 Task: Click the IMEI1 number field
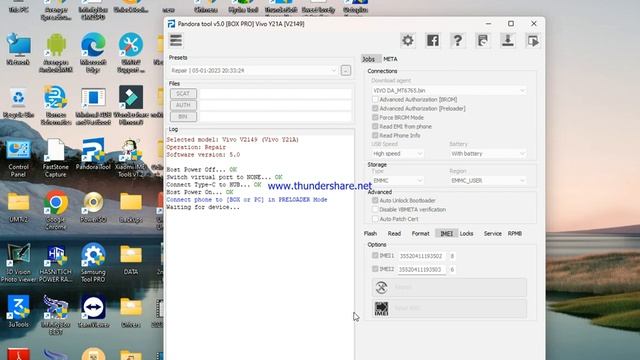point(422,256)
